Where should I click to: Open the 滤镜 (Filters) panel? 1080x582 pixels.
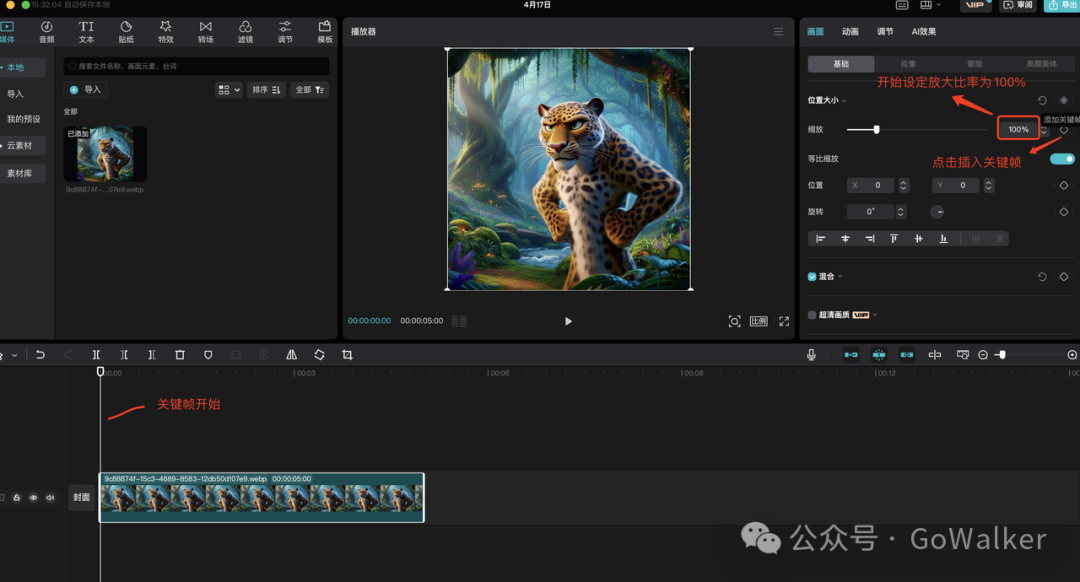(x=245, y=31)
